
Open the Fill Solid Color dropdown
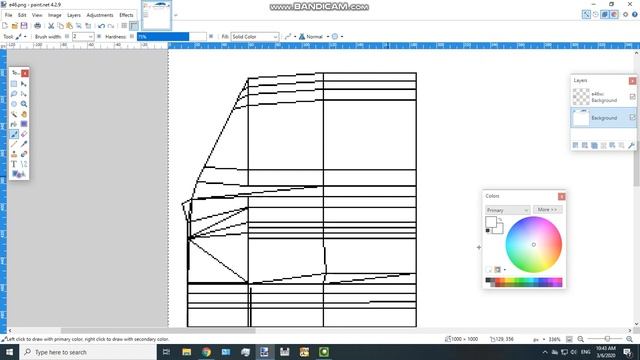pos(255,37)
